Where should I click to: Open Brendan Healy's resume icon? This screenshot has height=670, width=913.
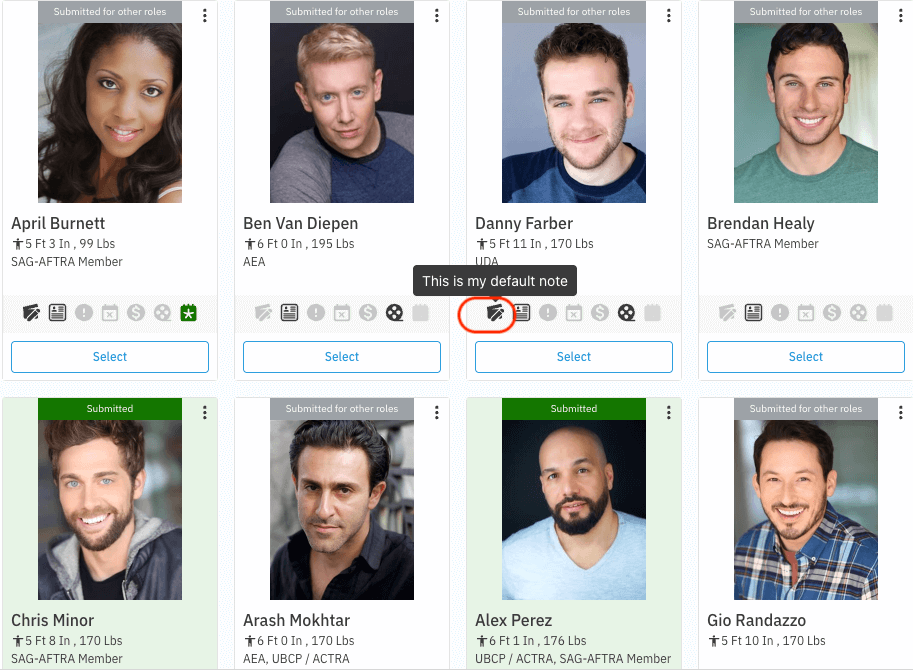(754, 313)
